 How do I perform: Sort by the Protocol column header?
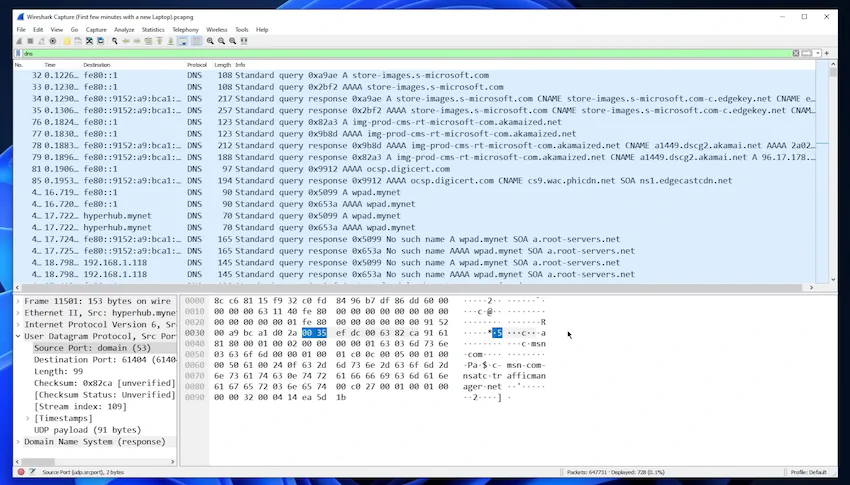pos(199,65)
